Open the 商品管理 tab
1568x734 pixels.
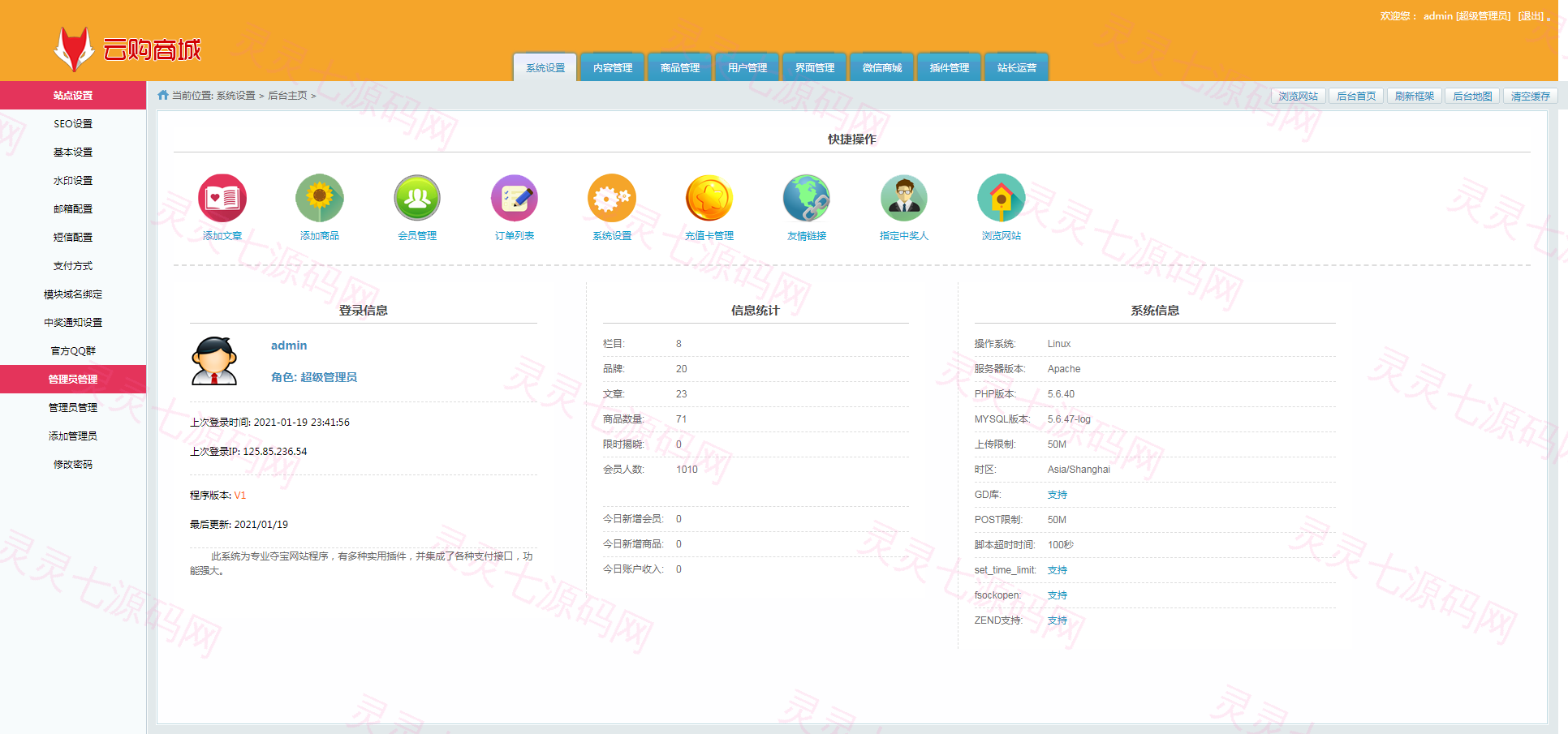pos(680,67)
